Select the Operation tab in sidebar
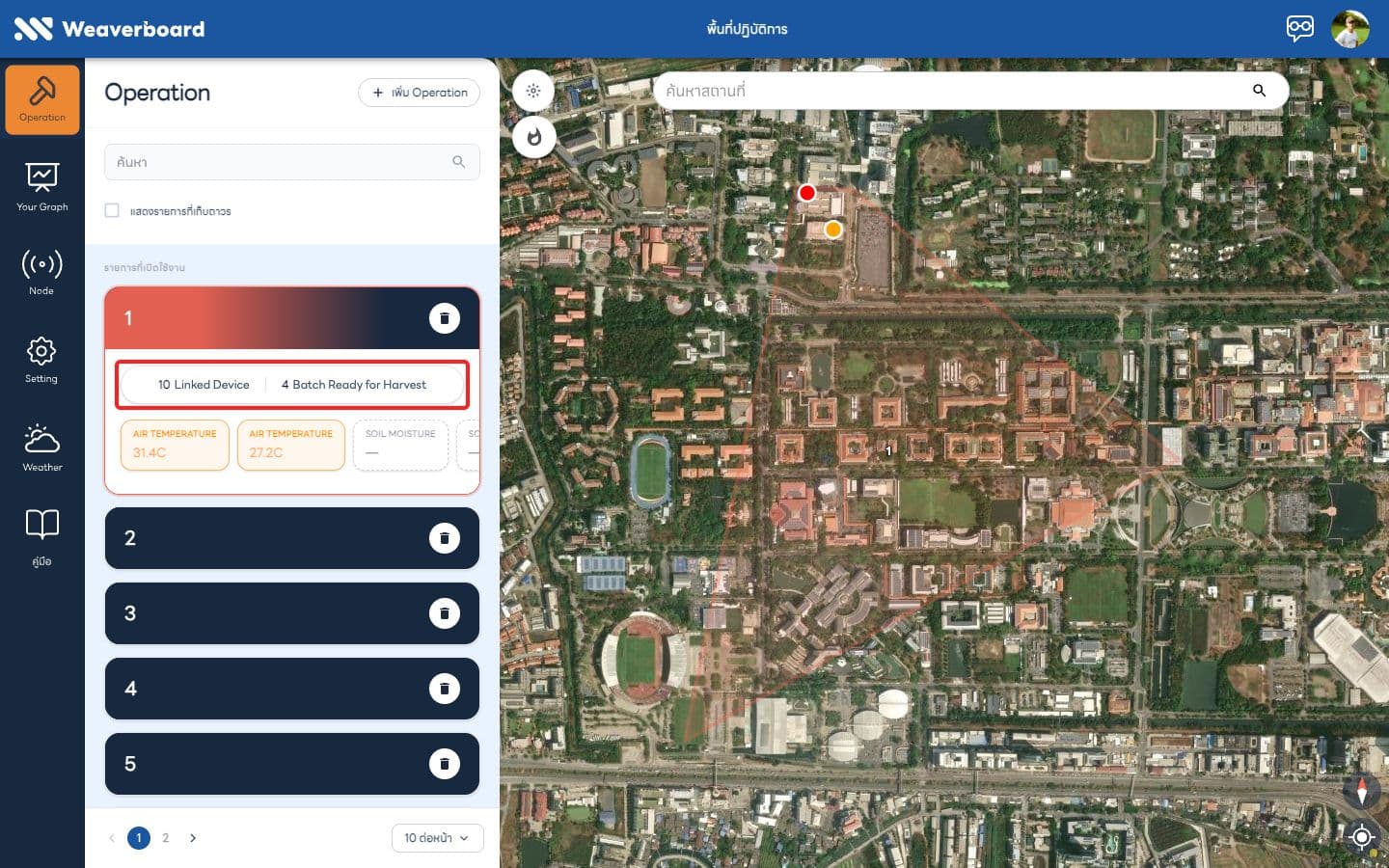The width and height of the screenshot is (1389, 868). (x=42, y=99)
